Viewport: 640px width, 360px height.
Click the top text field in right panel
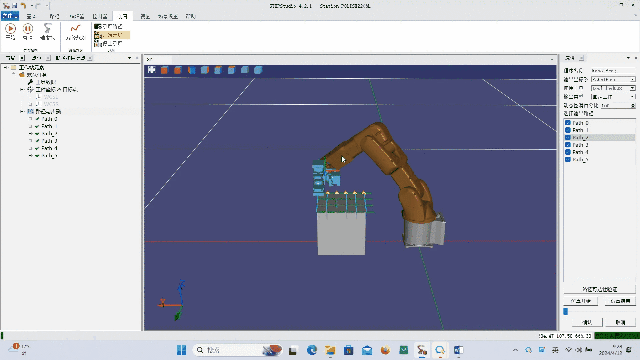pyautogui.click(x=613, y=71)
